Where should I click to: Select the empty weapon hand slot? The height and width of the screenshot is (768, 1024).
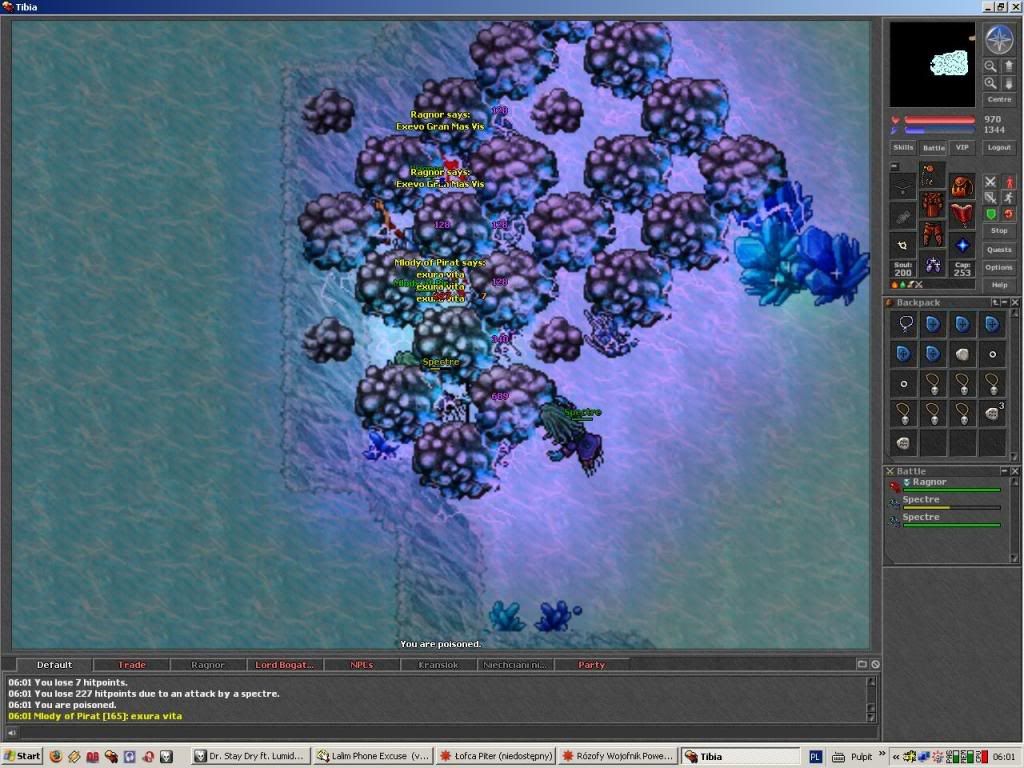point(903,216)
